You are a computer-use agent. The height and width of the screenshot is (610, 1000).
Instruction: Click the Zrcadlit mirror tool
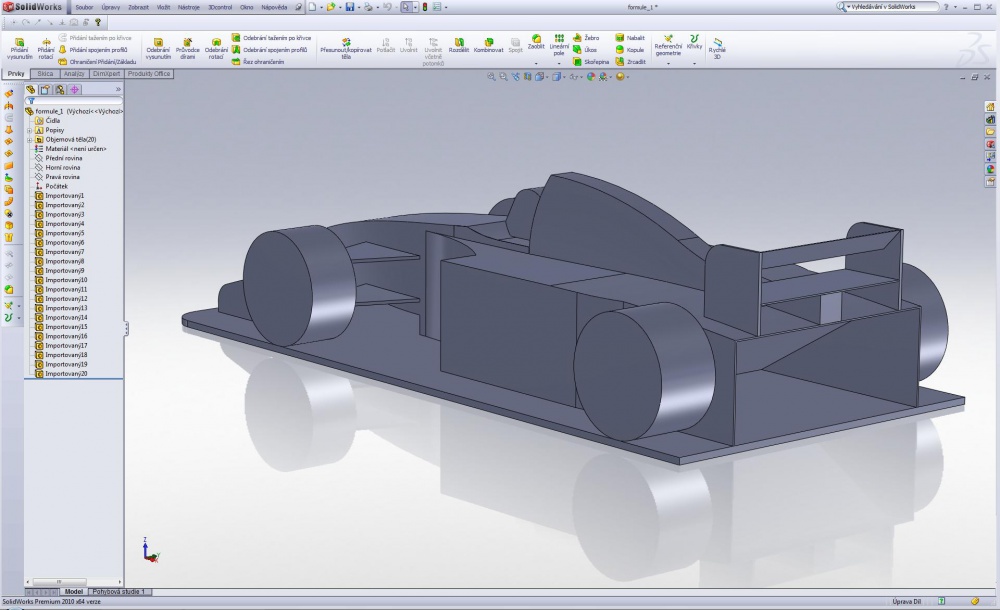coord(631,62)
